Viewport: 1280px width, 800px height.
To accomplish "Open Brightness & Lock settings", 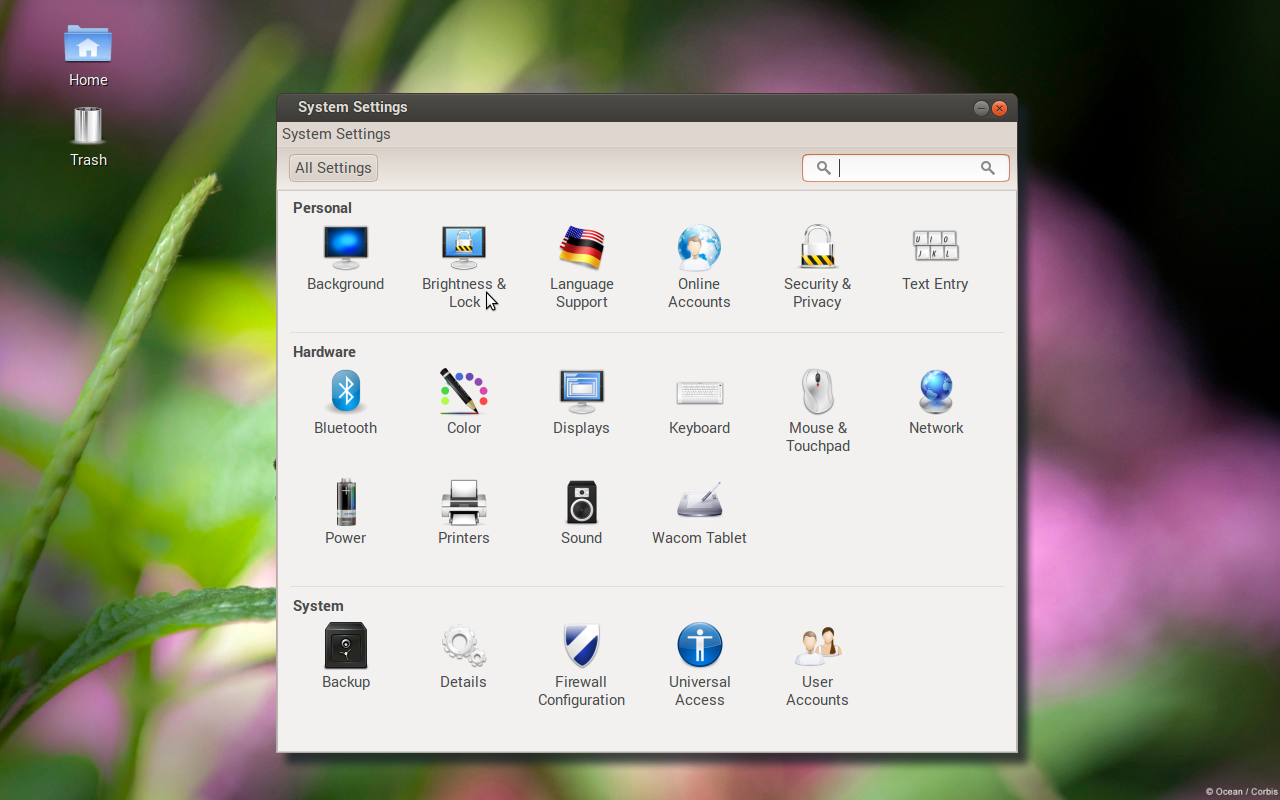I will click(x=464, y=248).
